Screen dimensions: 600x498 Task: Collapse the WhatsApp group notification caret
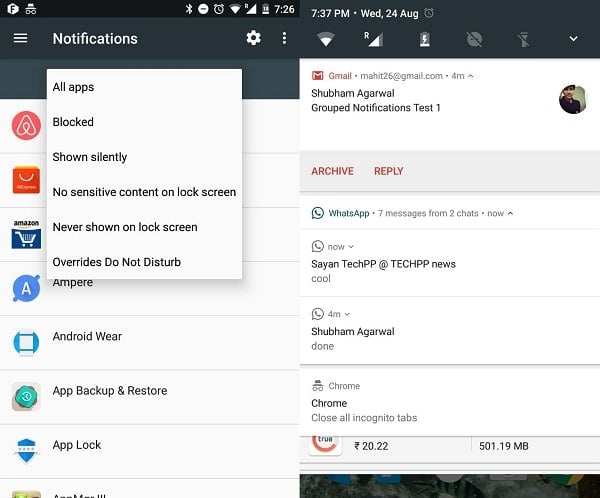click(510, 213)
